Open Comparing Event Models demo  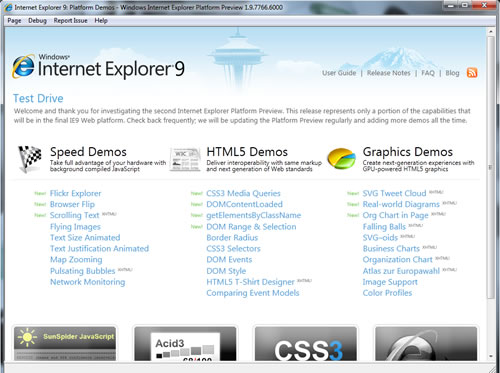[253, 293]
